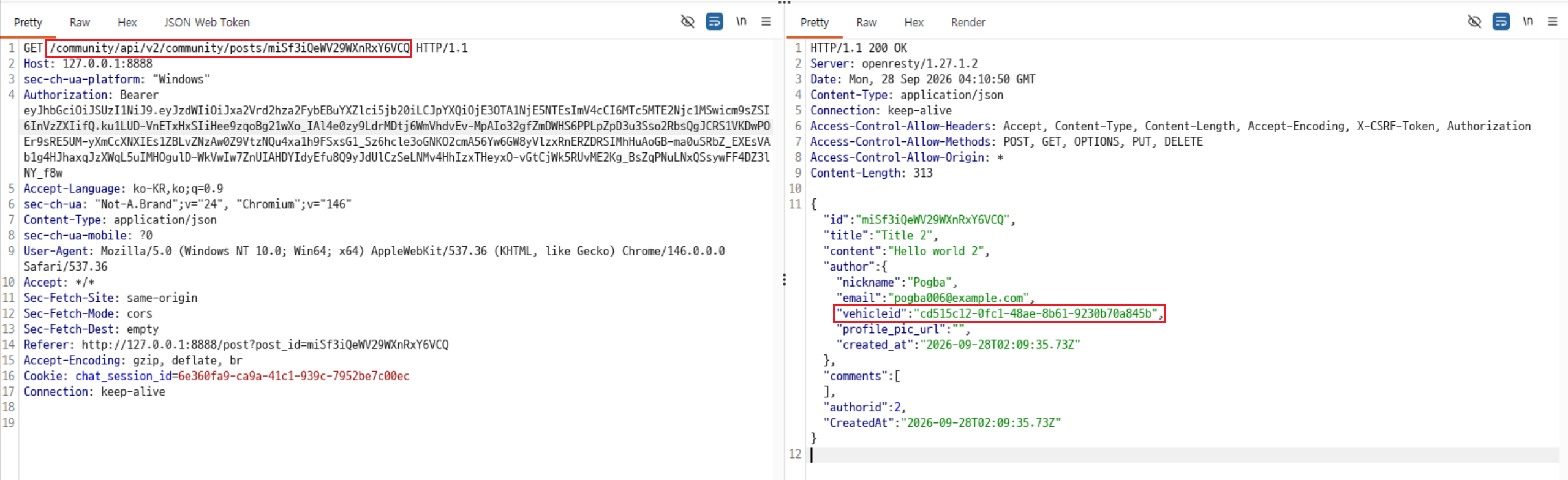Click the User-Agent header line

tap(374, 251)
